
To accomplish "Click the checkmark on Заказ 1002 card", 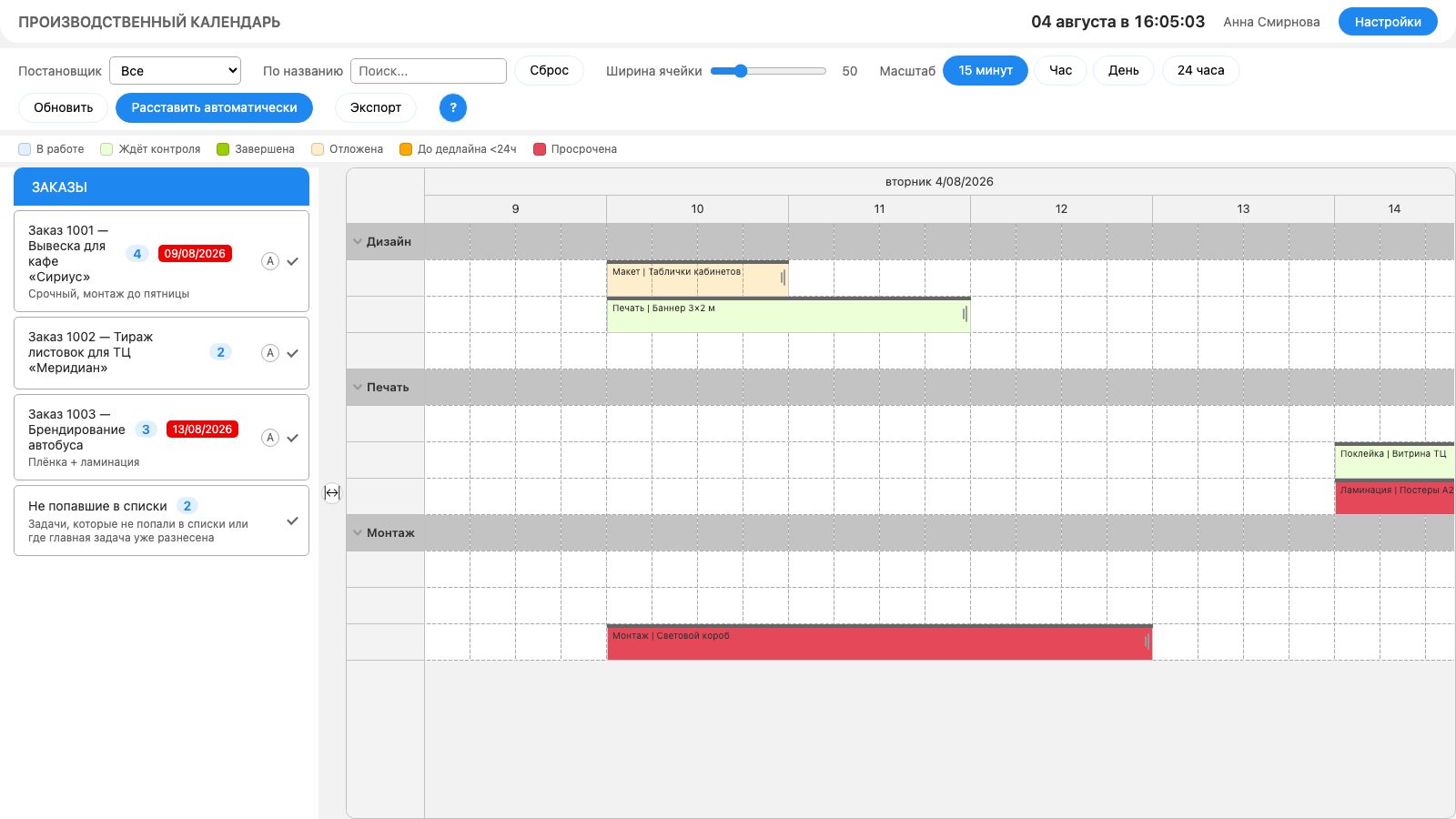I will [x=293, y=353].
